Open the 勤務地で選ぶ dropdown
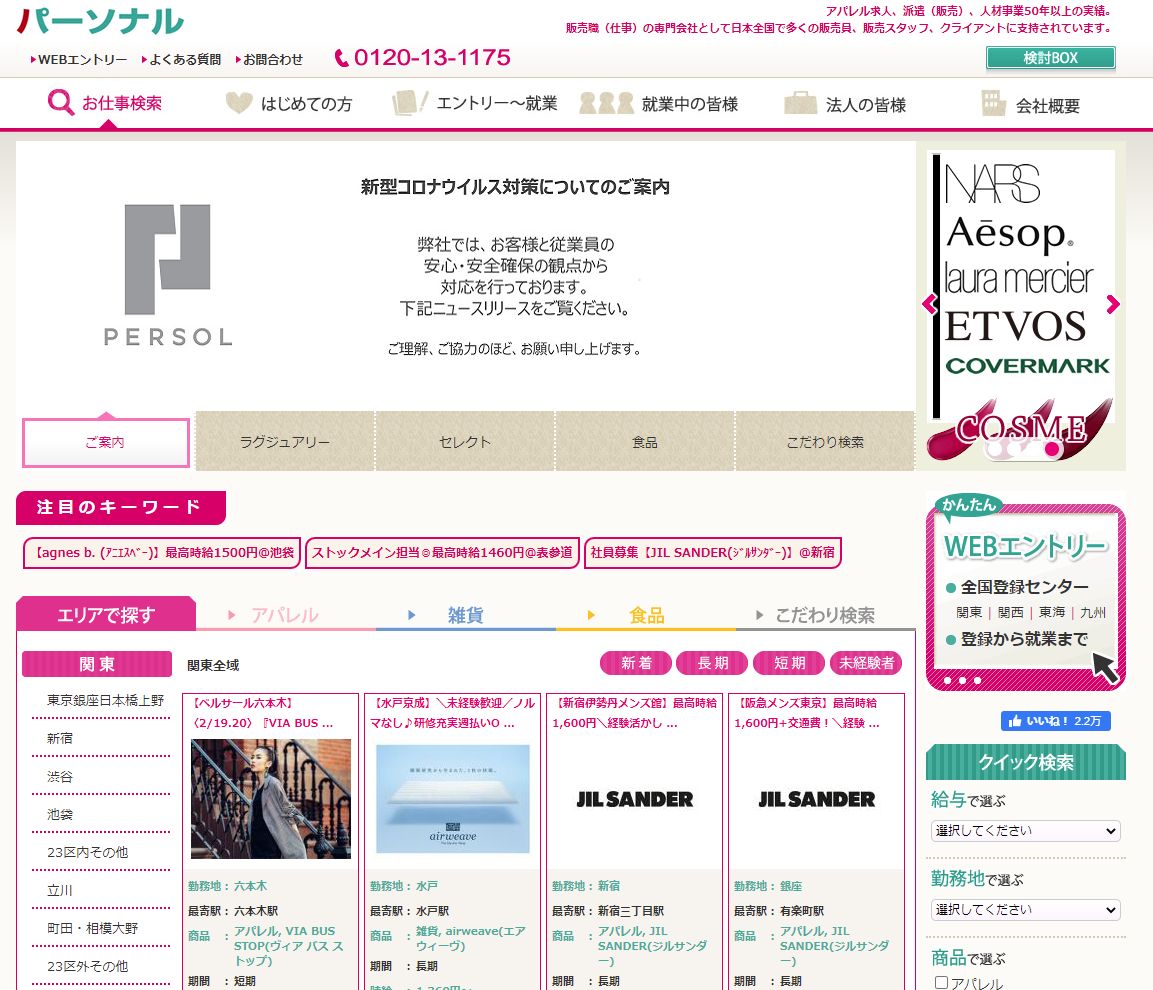This screenshot has width=1153, height=990. tap(1025, 910)
